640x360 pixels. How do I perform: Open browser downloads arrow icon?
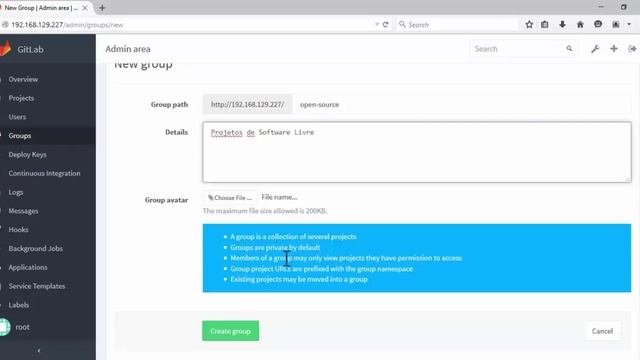pyautogui.click(x=562, y=24)
